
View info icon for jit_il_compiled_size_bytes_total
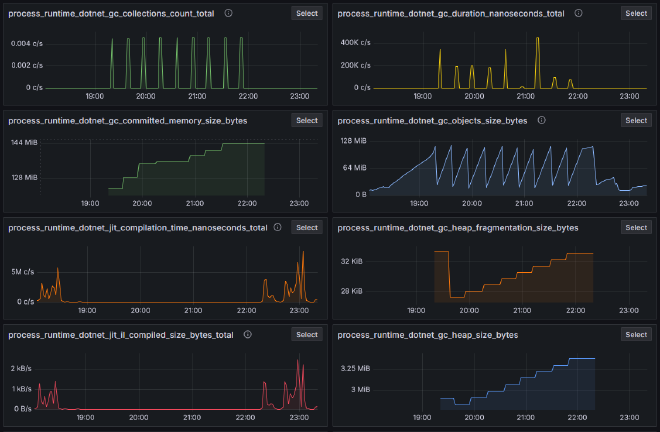point(247,335)
